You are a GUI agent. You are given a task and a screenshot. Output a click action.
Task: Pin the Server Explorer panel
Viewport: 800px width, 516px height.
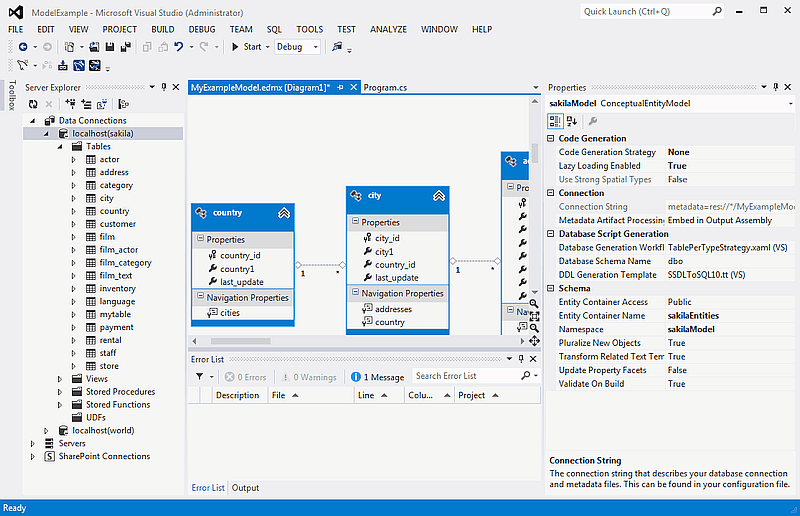[x=164, y=87]
